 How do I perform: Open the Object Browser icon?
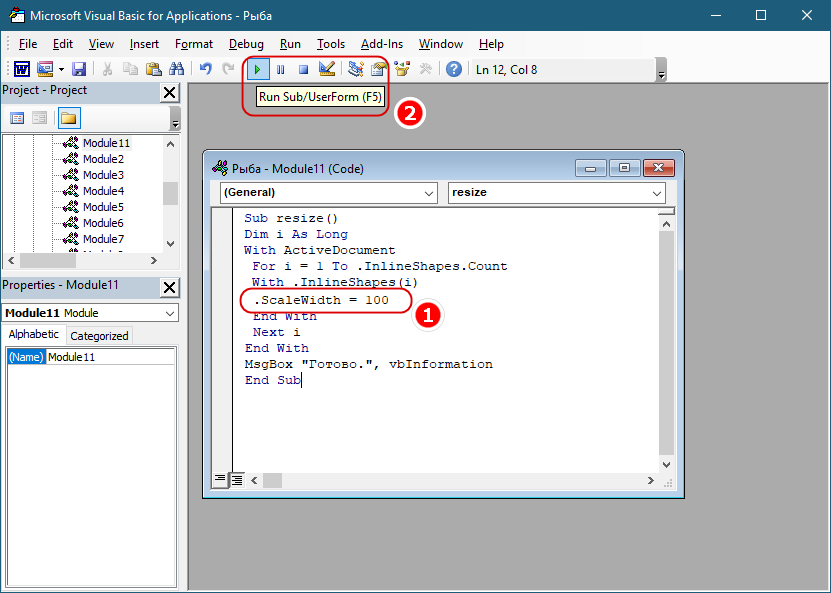[402, 69]
